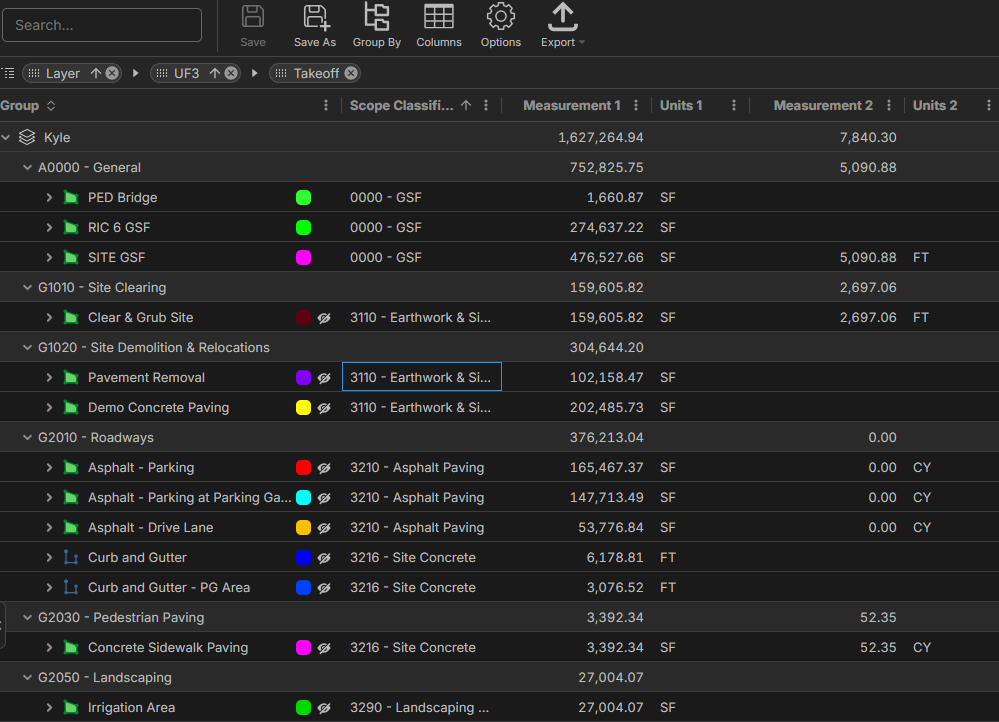Viewport: 999px width, 722px height.
Task: Toggle visibility of Asphalt - Drive Lane
Action: click(x=324, y=528)
